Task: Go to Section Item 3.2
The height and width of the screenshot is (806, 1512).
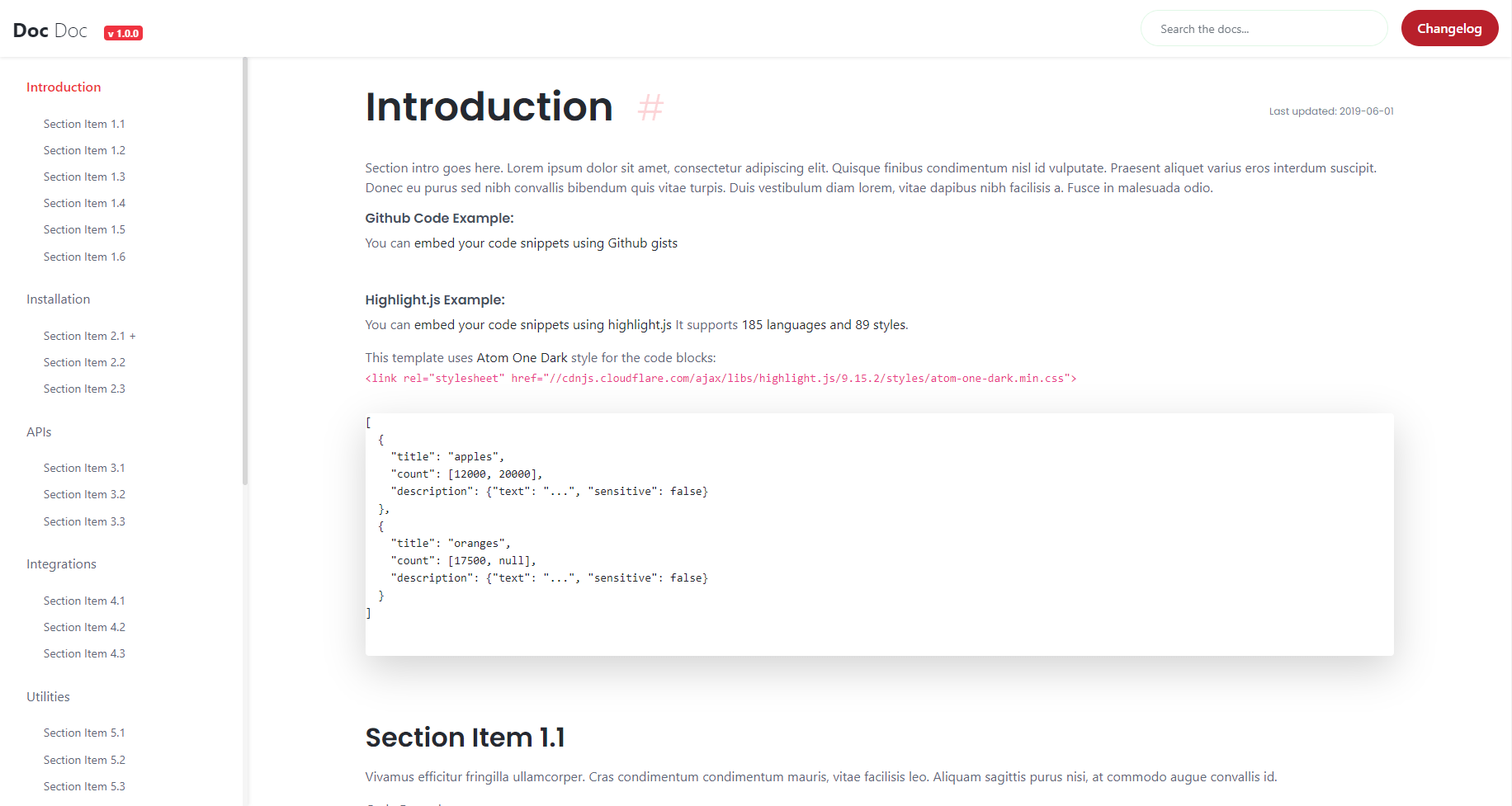Action: [x=84, y=494]
